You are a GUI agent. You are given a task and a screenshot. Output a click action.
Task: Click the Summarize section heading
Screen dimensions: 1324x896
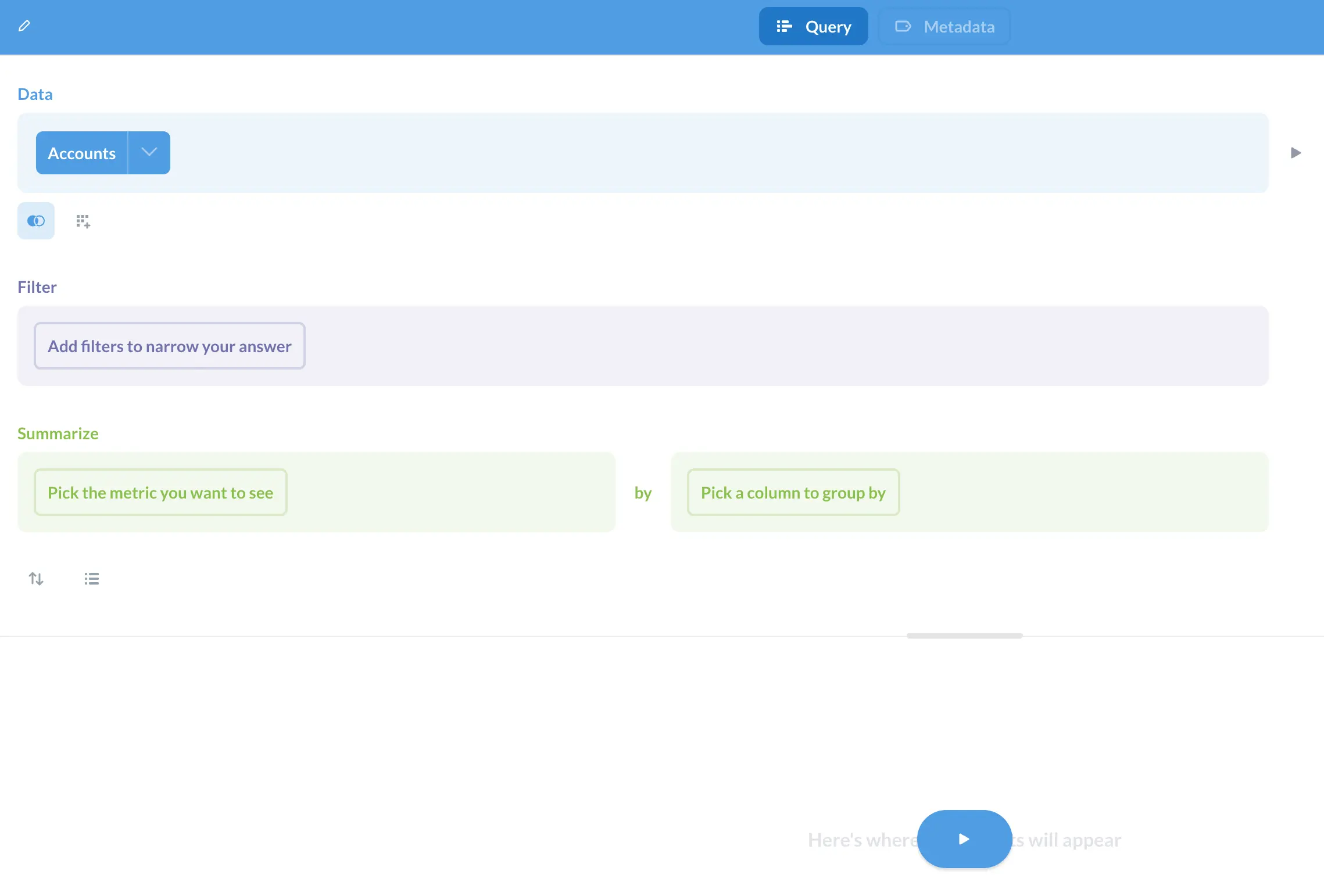click(x=58, y=433)
